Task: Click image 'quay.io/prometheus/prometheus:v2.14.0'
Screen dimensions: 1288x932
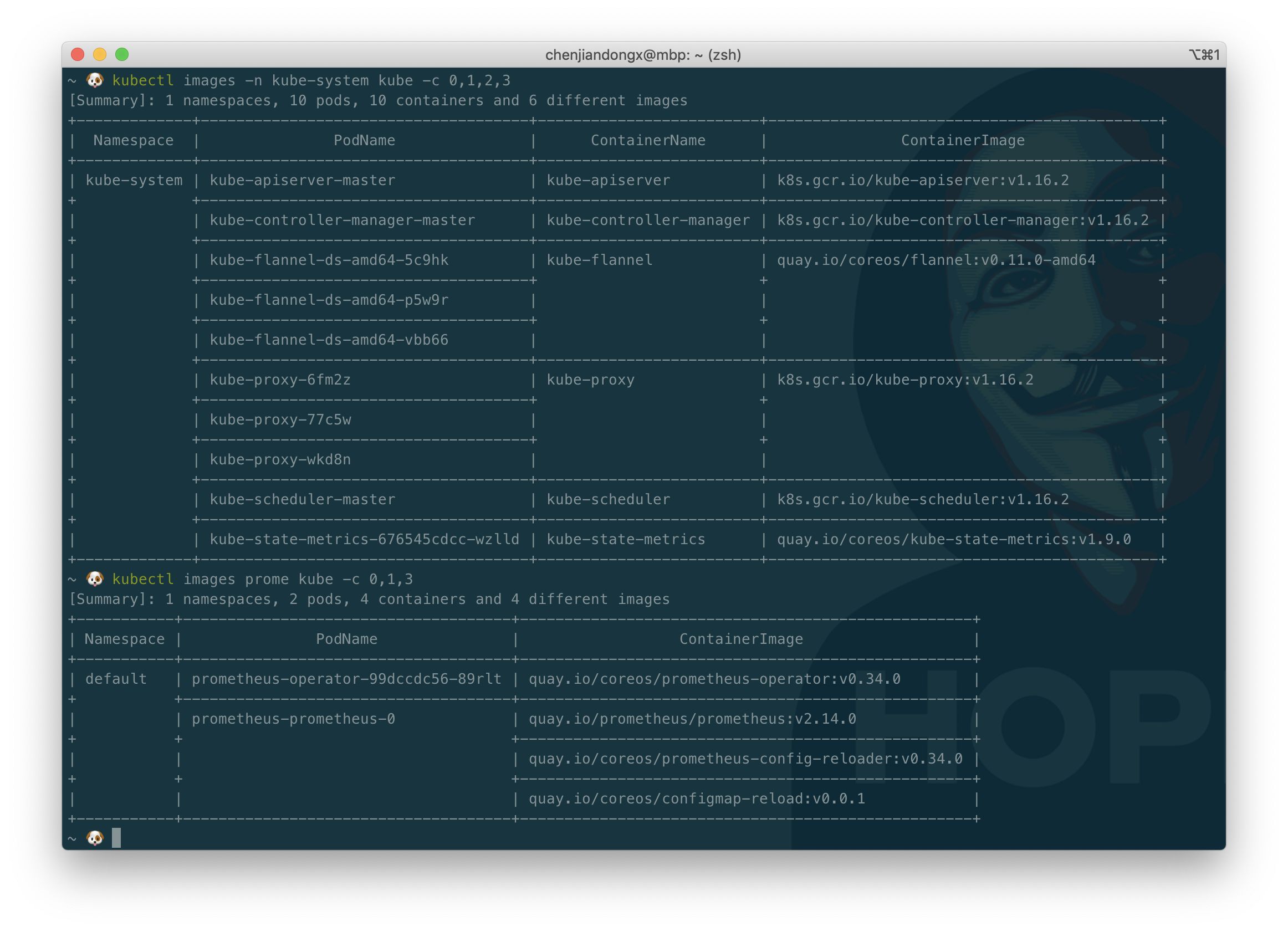Action: click(x=692, y=719)
